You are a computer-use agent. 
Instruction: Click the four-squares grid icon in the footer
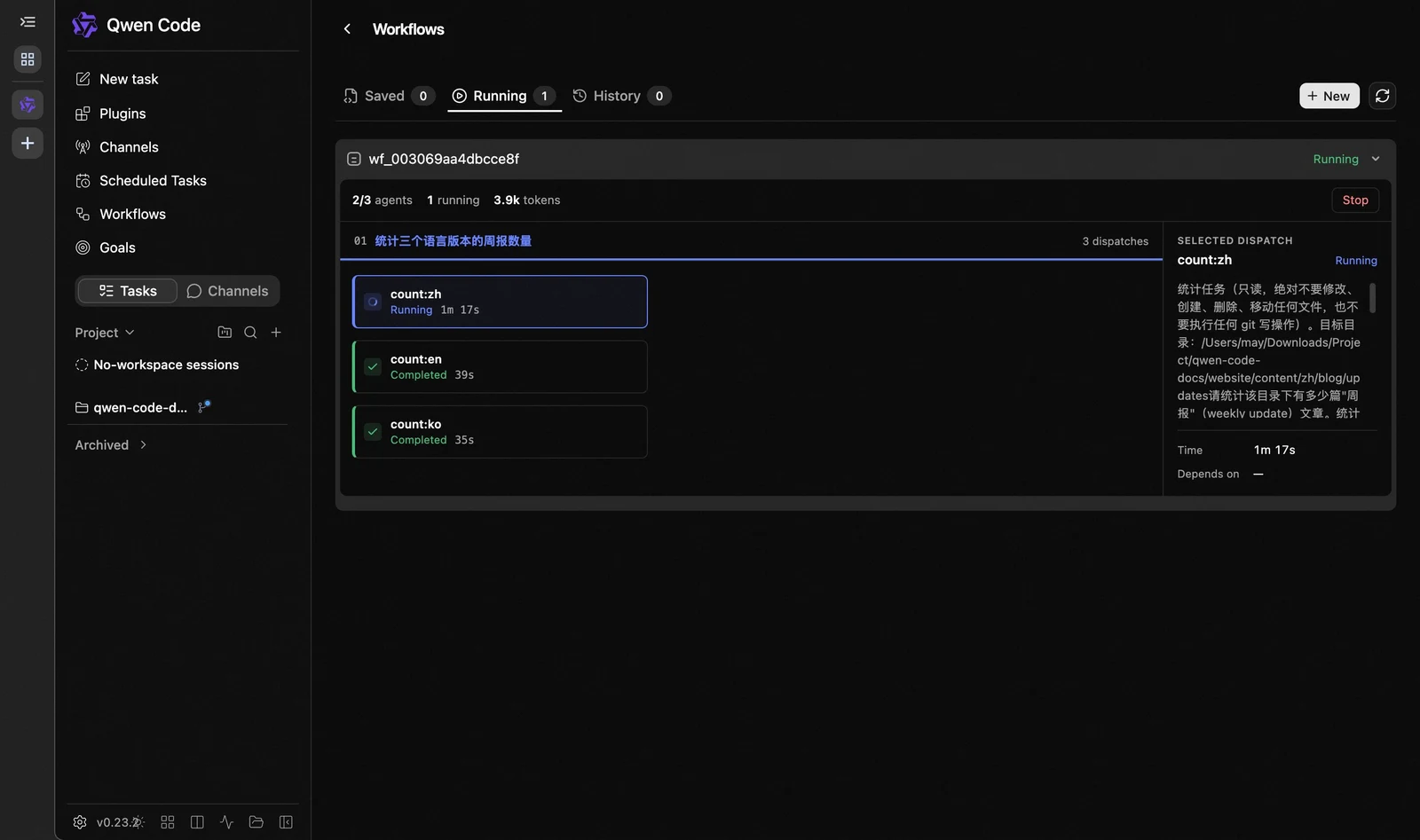tap(168, 822)
